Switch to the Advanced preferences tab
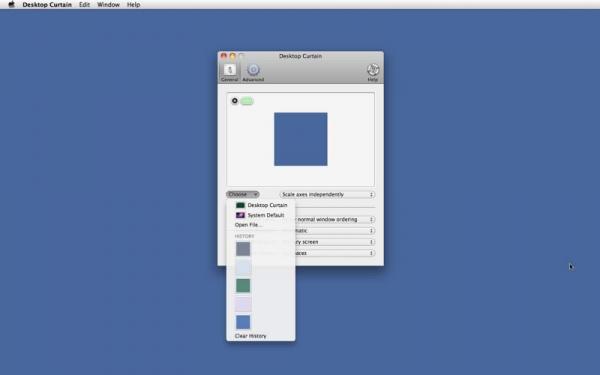Viewport: 600px width, 375px height. tap(253, 72)
